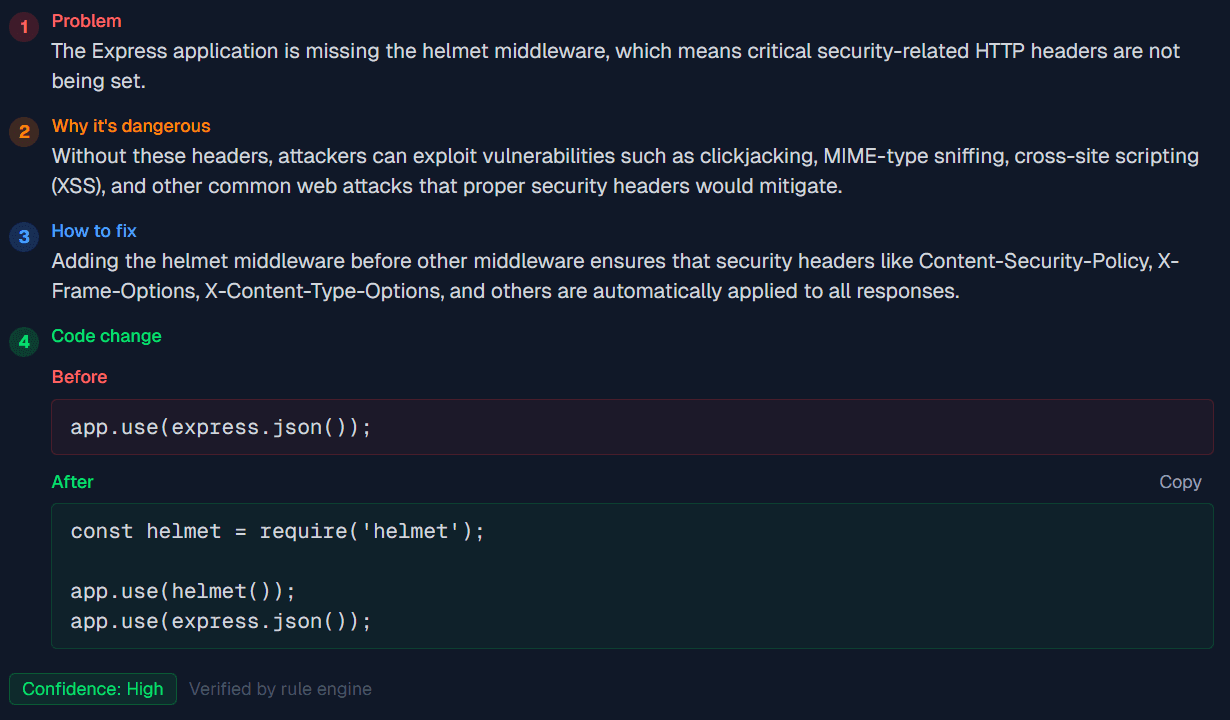Copy the After code snippet
Image resolution: width=1230 pixels, height=720 pixels.
pos(1179,482)
